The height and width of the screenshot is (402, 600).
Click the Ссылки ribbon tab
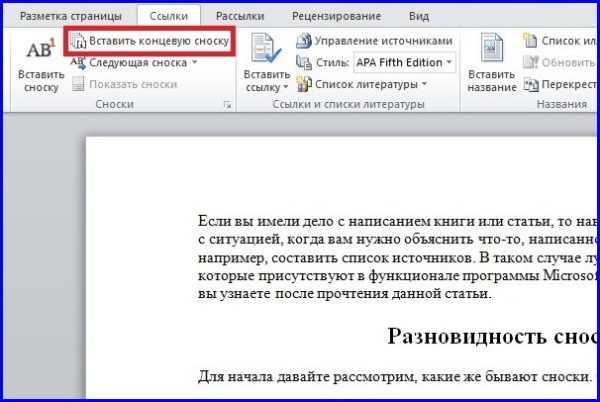(x=168, y=15)
